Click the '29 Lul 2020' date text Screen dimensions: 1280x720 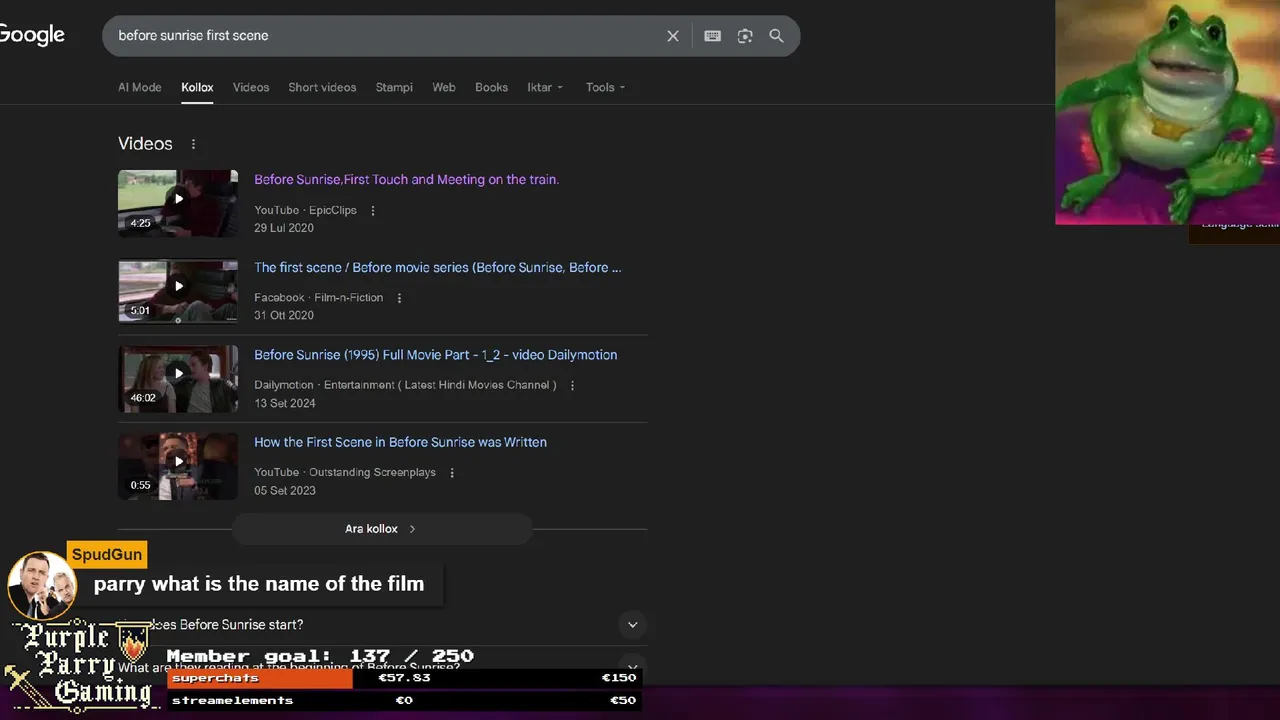[x=284, y=228]
